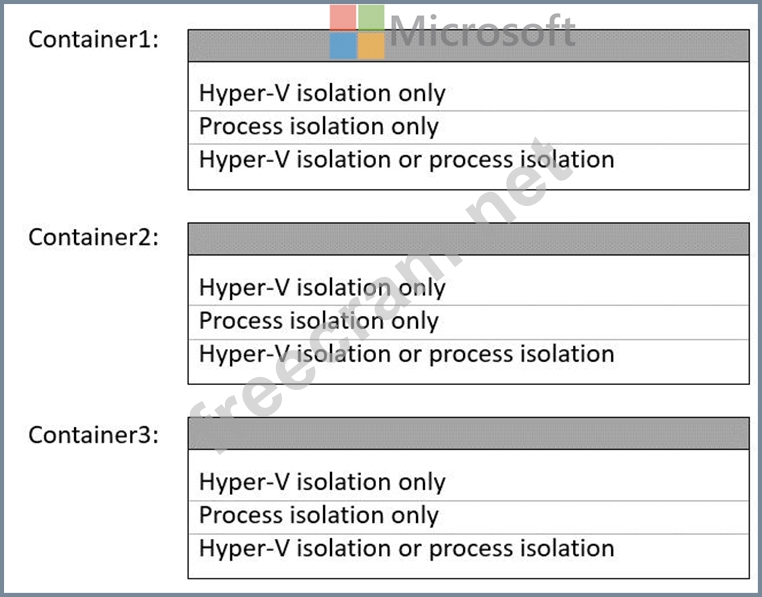Select Hyper-V isolation only for Container2
Screen dimensions: 762x597
click(x=322, y=288)
